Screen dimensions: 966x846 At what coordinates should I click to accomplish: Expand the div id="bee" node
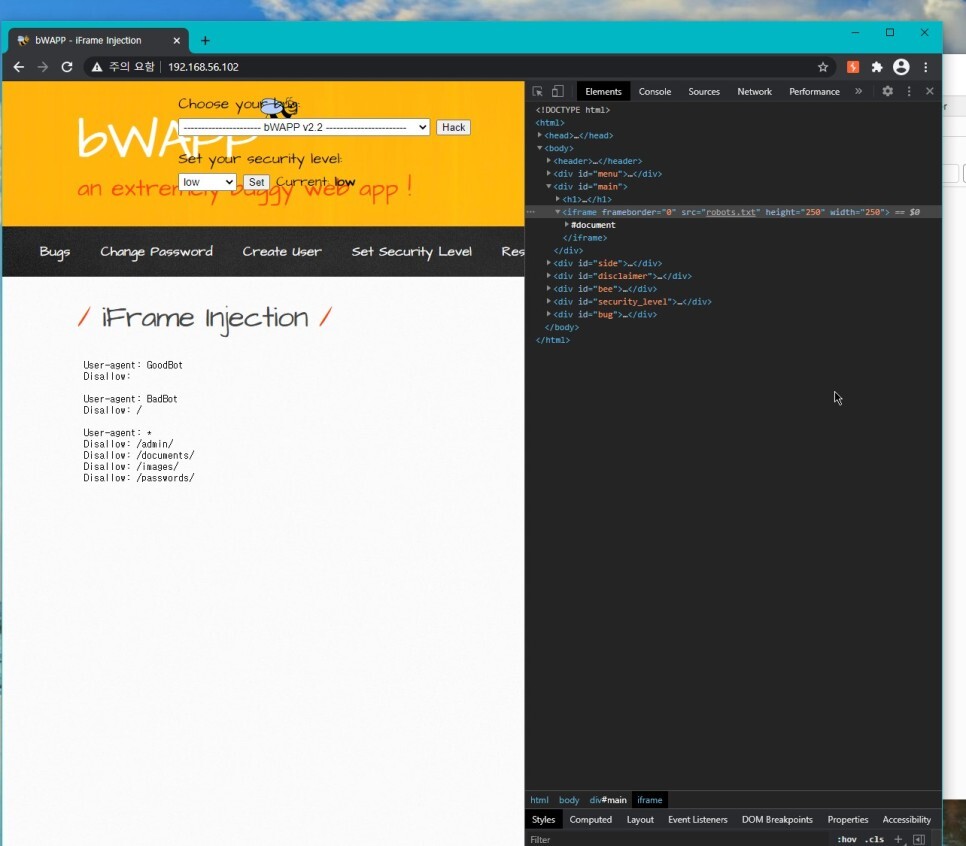(x=549, y=288)
